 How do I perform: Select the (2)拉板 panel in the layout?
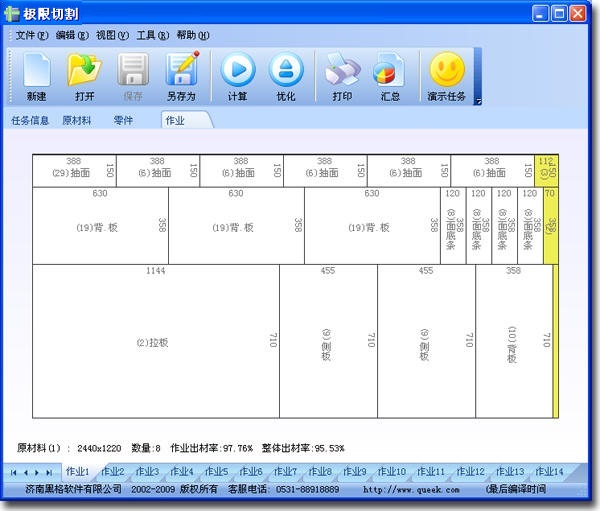[x=155, y=342]
